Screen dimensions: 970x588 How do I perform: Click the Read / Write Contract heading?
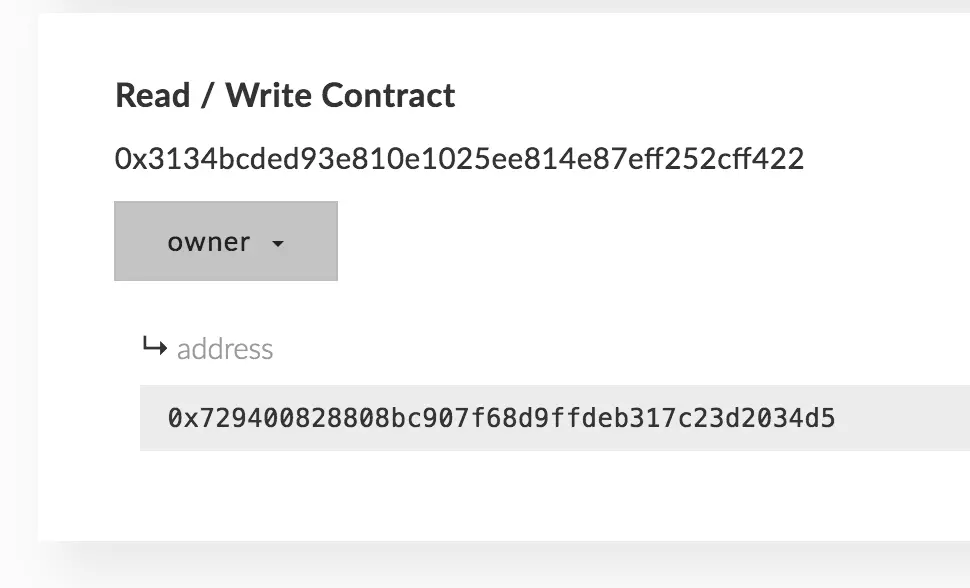[x=285, y=95]
